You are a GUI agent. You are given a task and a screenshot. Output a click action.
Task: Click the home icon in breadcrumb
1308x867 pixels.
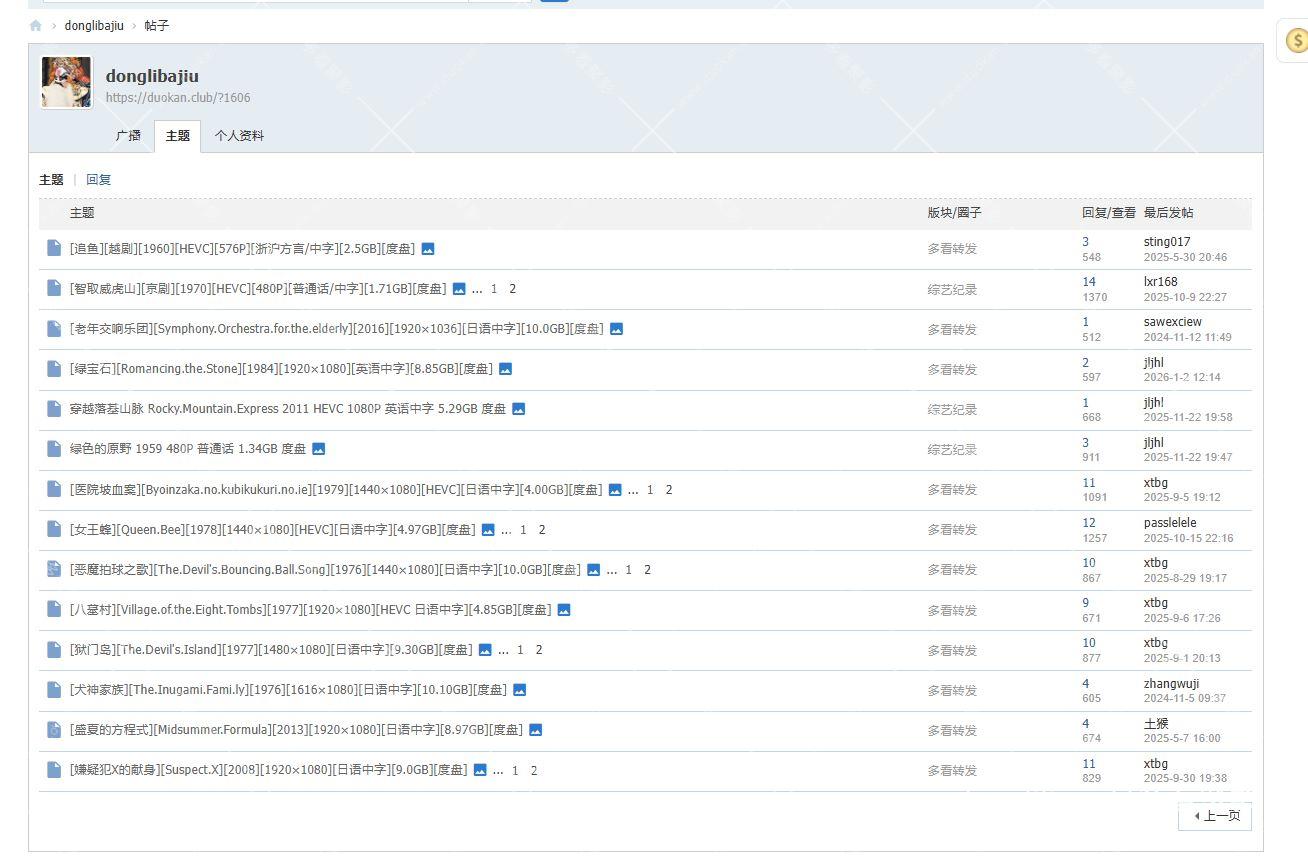point(36,26)
